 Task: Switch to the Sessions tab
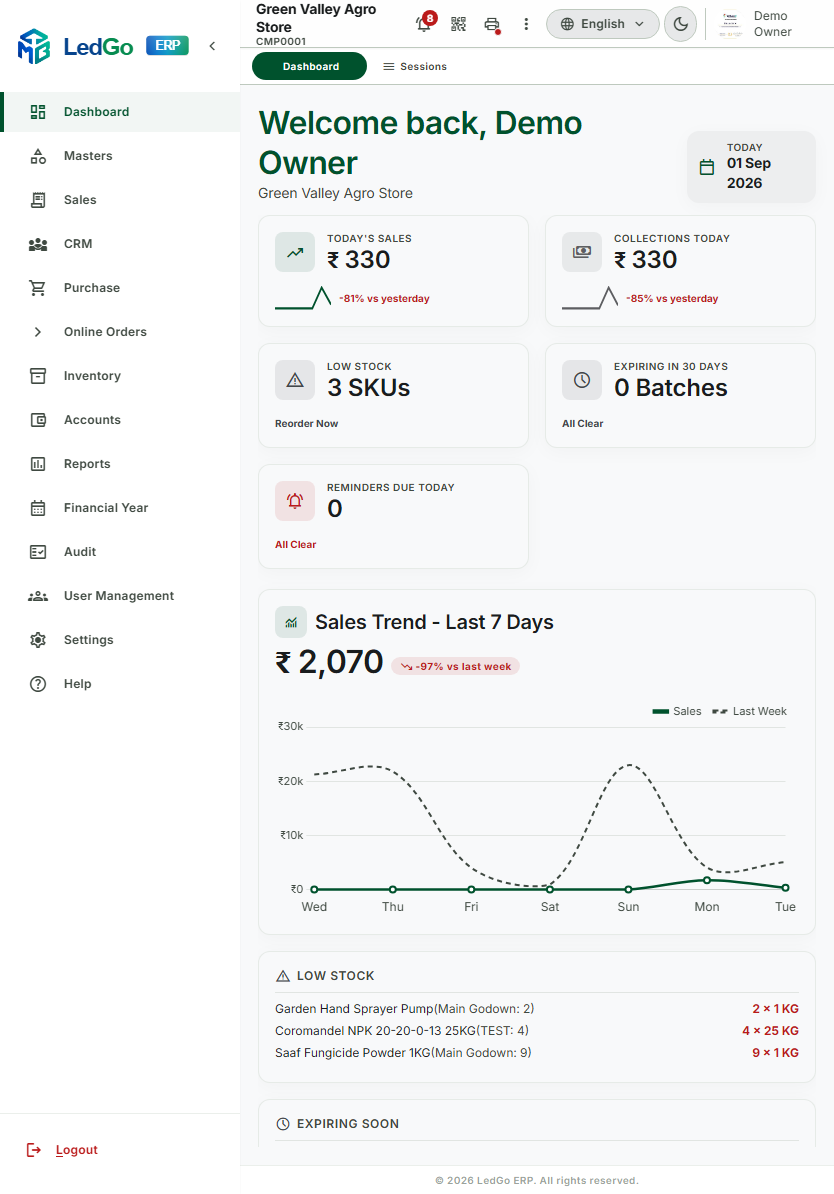pos(415,66)
